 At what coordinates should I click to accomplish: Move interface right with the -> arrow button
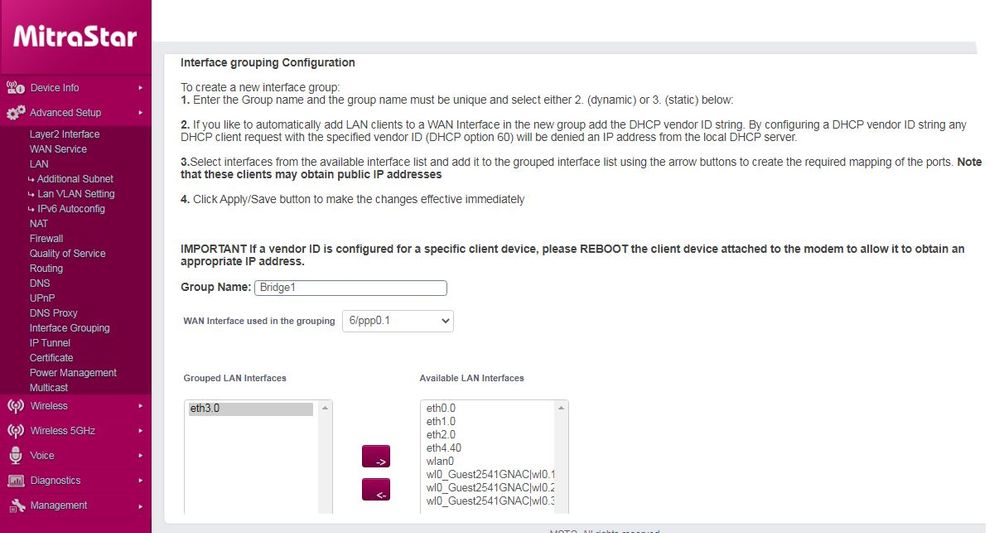click(x=376, y=457)
